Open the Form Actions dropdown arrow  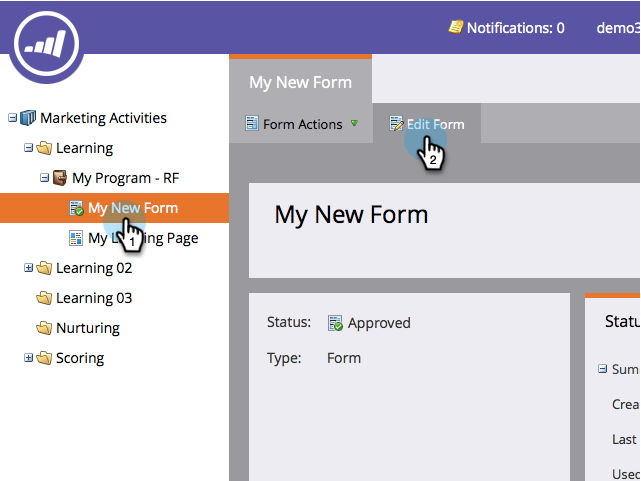(354, 123)
